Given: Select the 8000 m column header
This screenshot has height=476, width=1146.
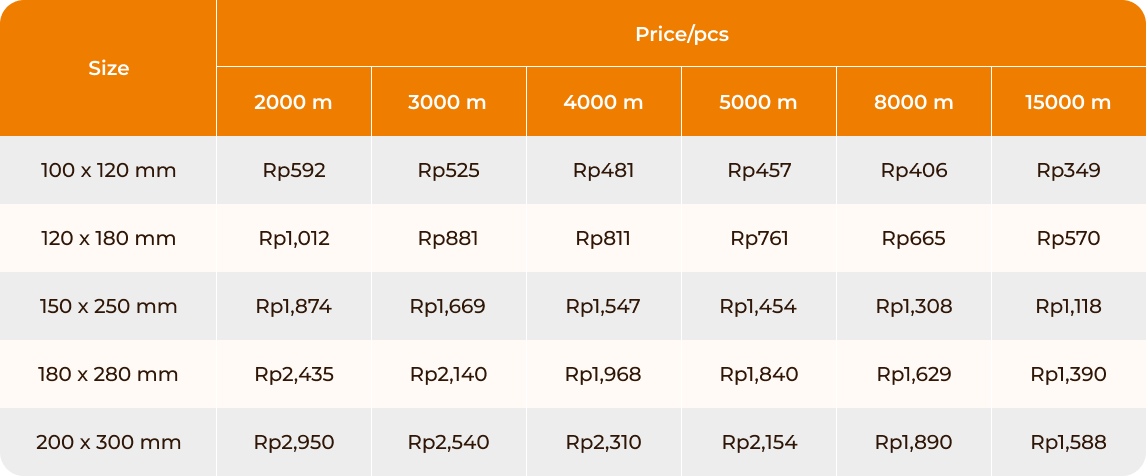Looking at the screenshot, I should click(914, 102).
